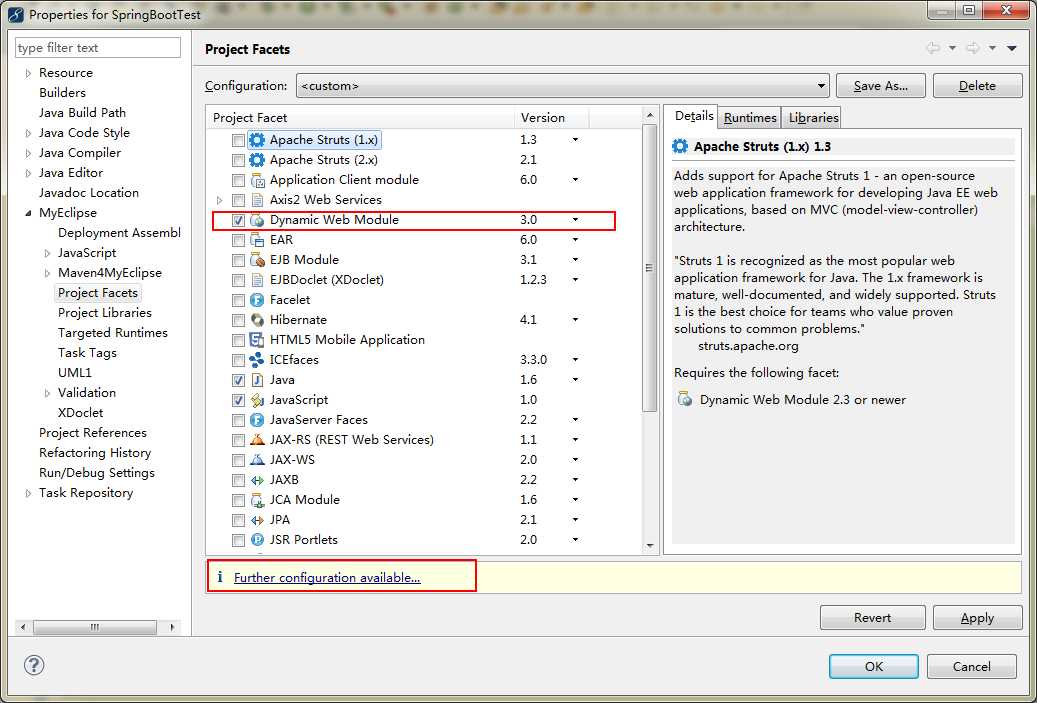1037x703 pixels.
Task: Open the Configuration <custom> combo box
Action: tap(562, 86)
